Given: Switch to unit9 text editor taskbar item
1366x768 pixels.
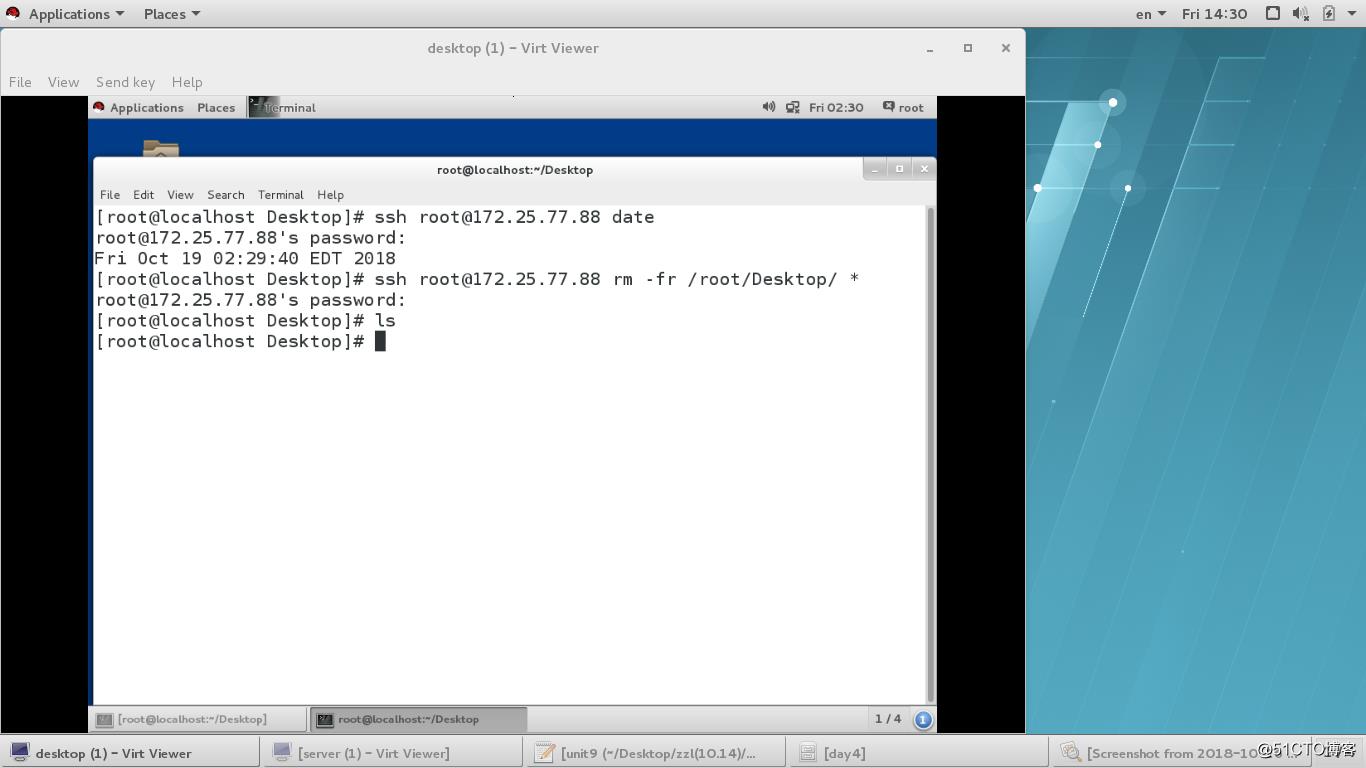Looking at the screenshot, I should pos(655,753).
